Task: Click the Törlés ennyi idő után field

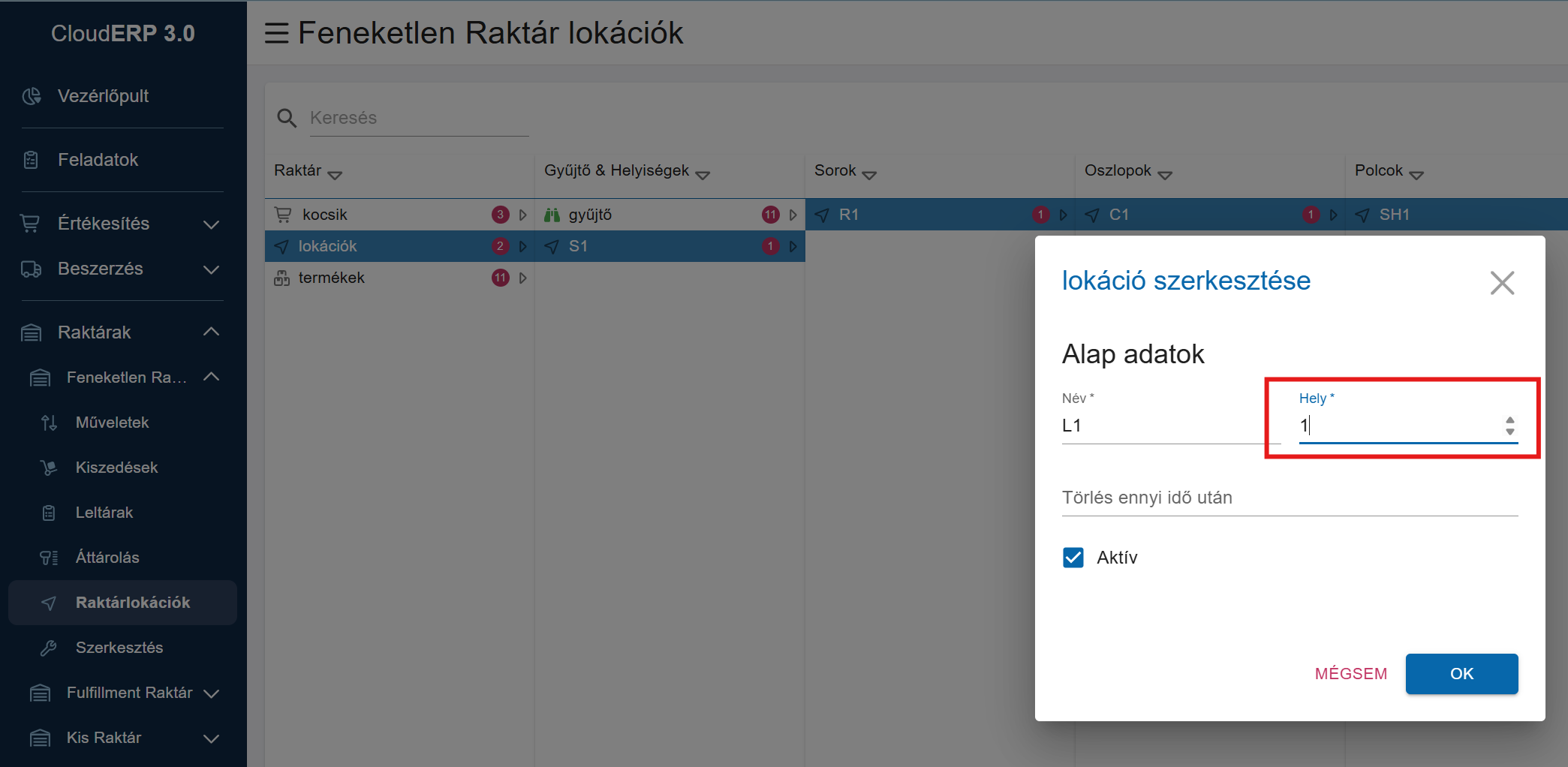Action: coord(1289,498)
